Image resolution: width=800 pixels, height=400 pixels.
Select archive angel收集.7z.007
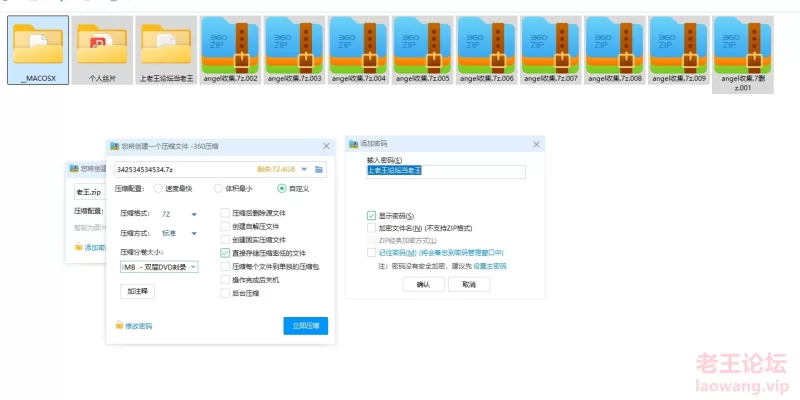coord(551,50)
